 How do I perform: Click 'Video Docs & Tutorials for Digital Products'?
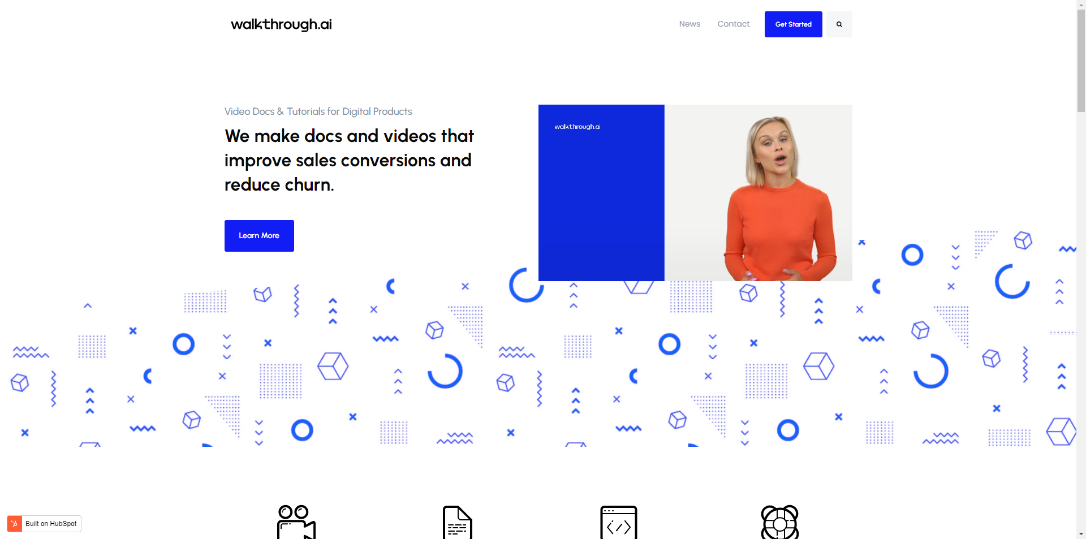click(x=318, y=112)
